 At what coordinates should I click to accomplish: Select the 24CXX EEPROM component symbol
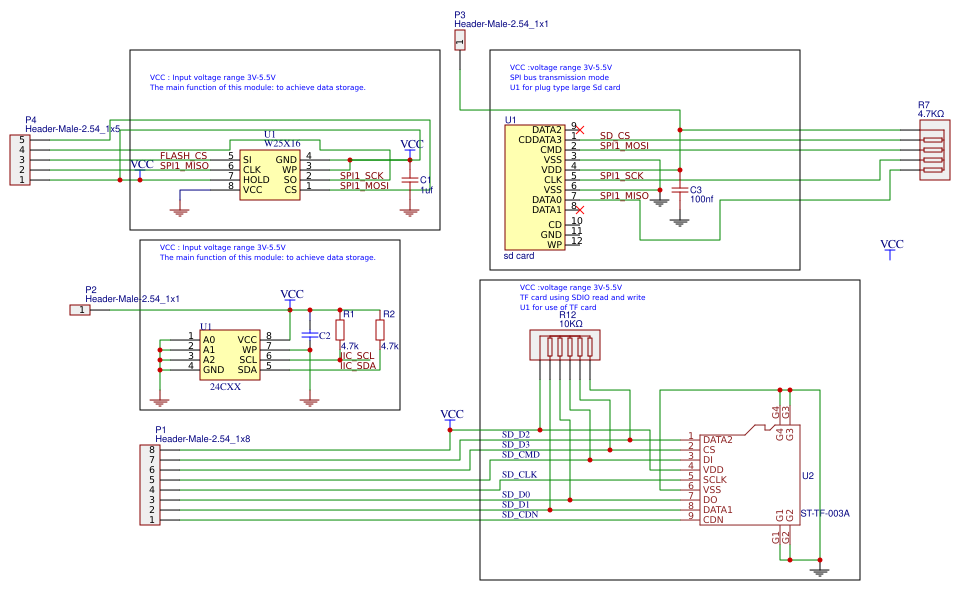click(x=232, y=356)
